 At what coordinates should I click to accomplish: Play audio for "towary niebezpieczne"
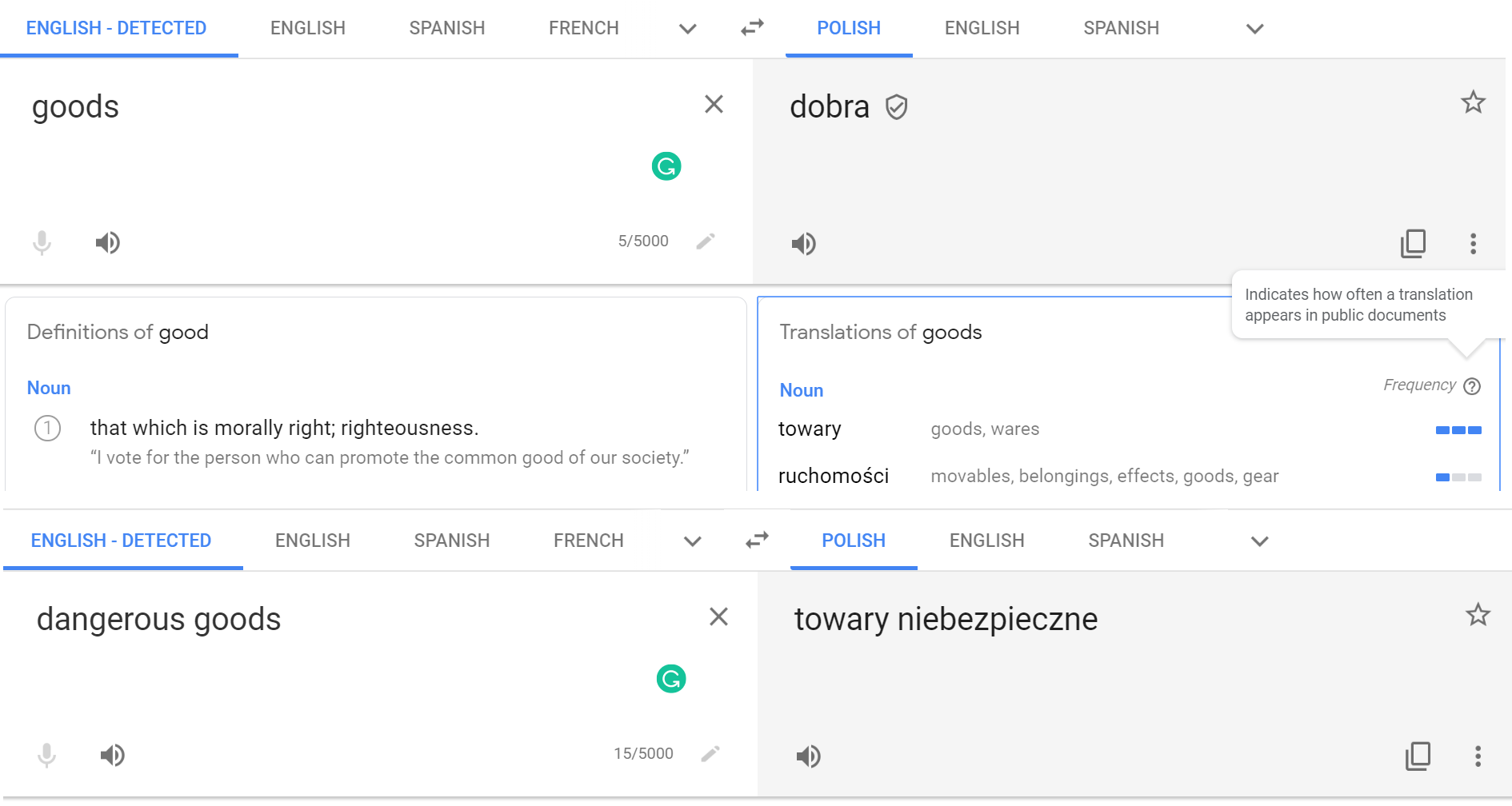[808, 756]
